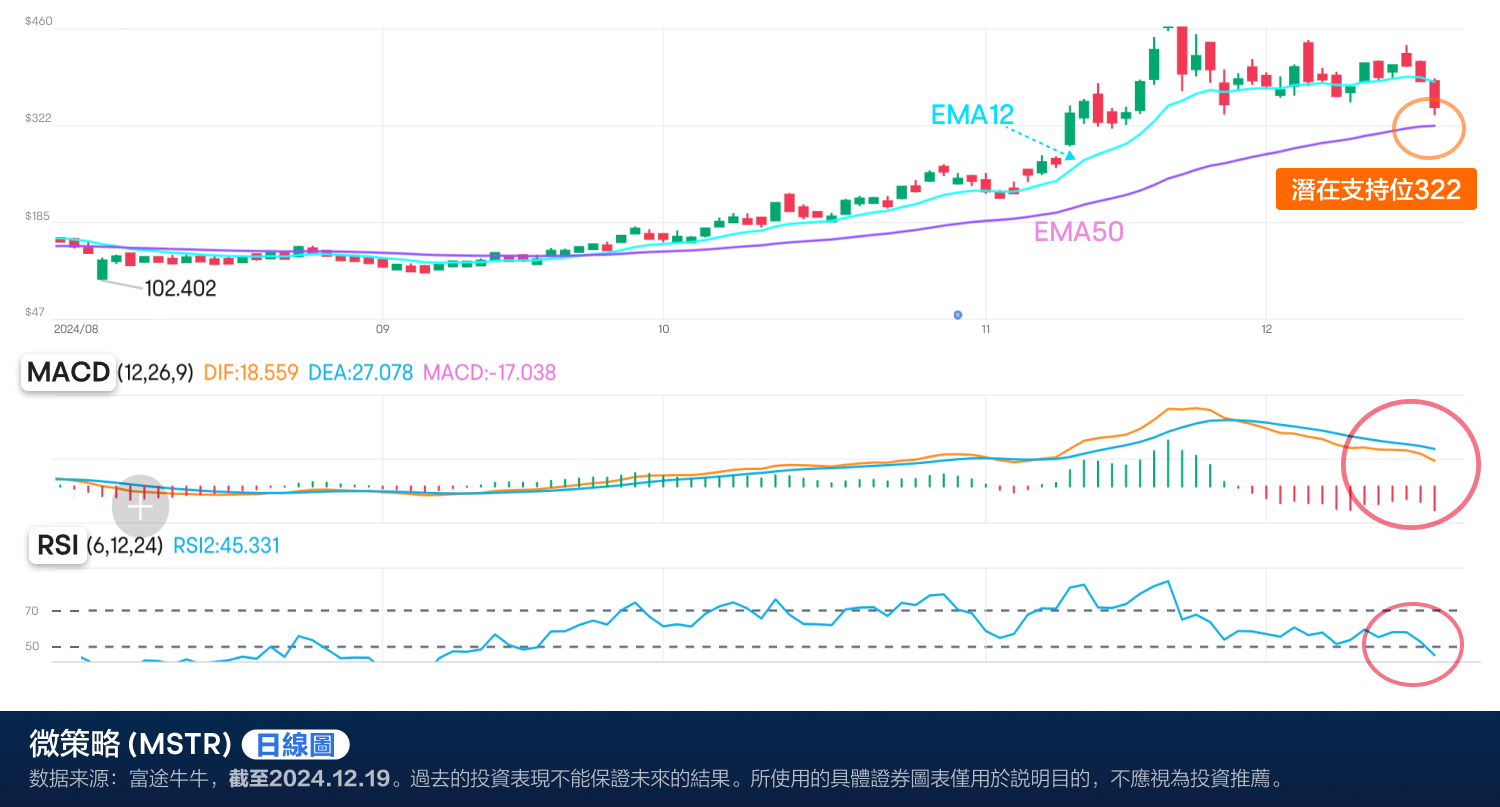The image size is (1500, 807).
Task: Select the 微策略 (MSTR) ticker title
Action: pos(128,743)
